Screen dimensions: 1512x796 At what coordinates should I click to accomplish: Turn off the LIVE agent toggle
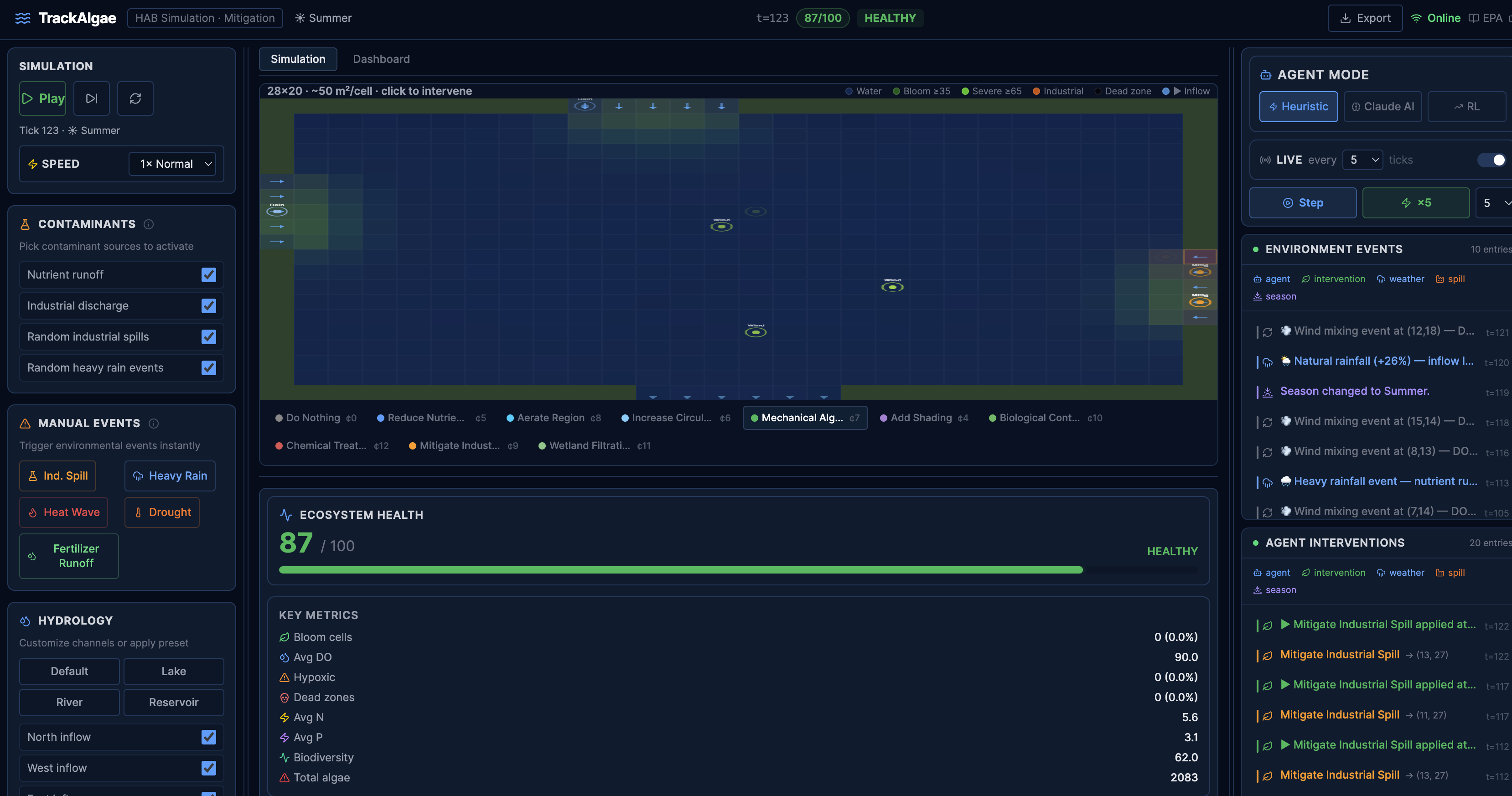pyautogui.click(x=1492, y=160)
